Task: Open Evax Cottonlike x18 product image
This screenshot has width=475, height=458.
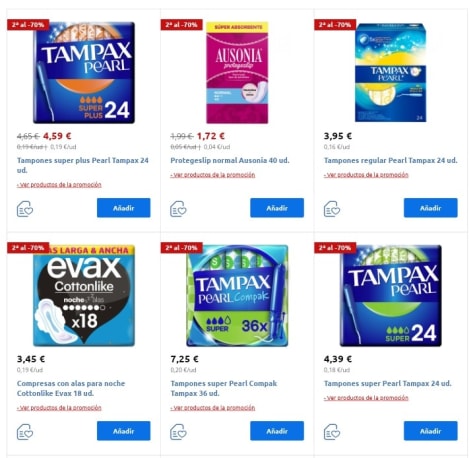Action: point(84,296)
